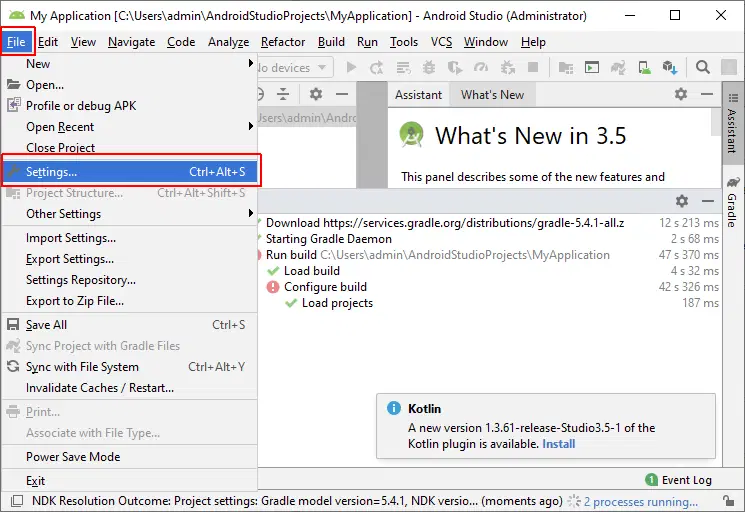
Task: Choose Invalidate Caches / Restart...
Action: coord(130,388)
